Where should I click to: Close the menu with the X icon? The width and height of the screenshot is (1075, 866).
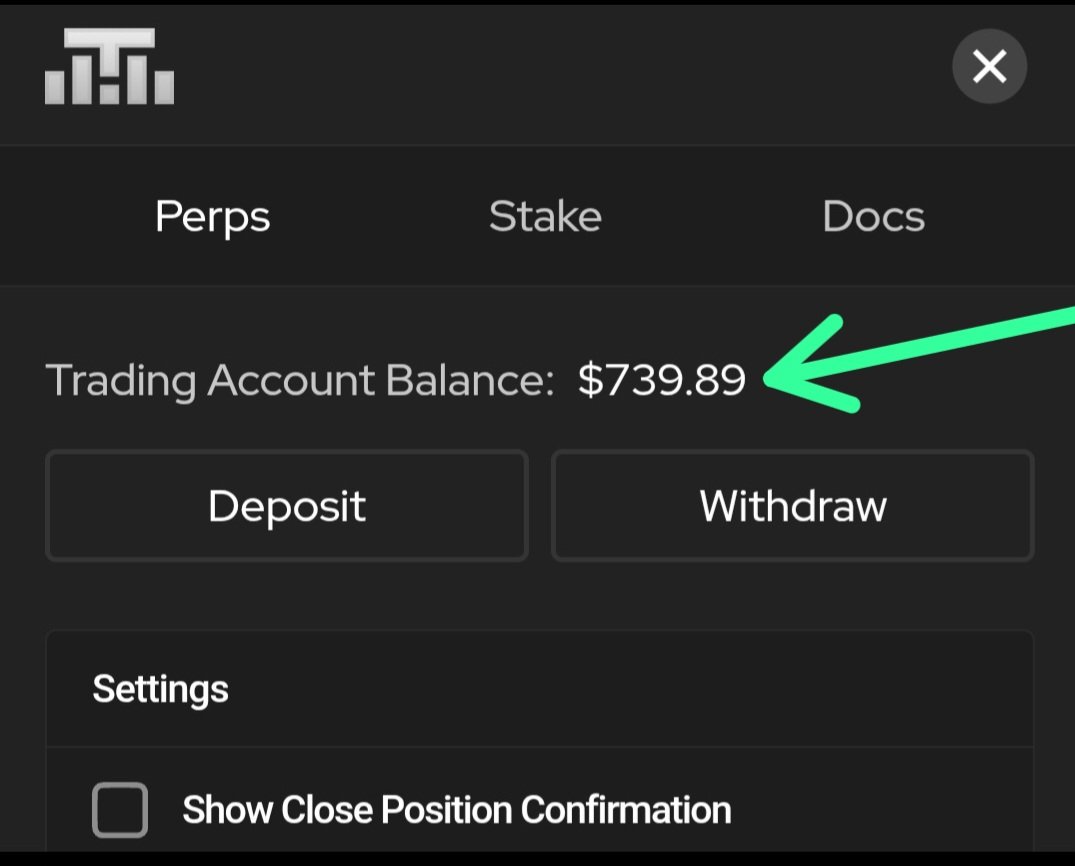click(x=989, y=67)
